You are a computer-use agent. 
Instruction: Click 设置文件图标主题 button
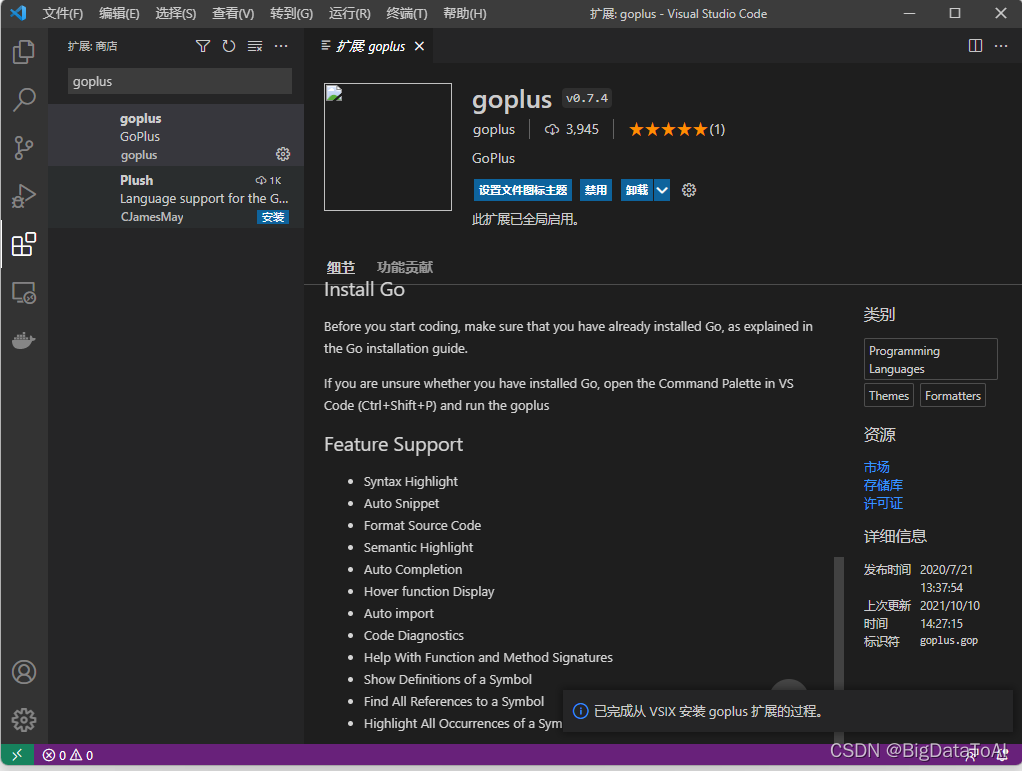(x=523, y=190)
